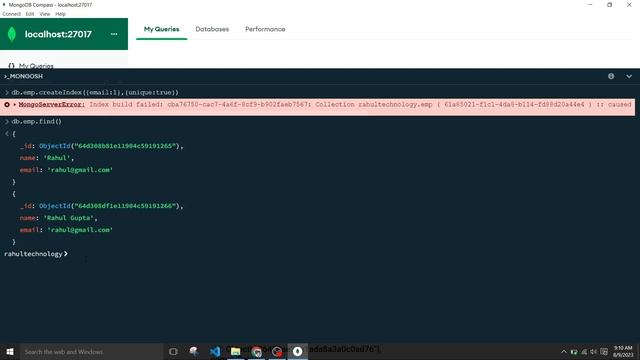
Task: Open the volume control in system tray
Action: click(593, 352)
